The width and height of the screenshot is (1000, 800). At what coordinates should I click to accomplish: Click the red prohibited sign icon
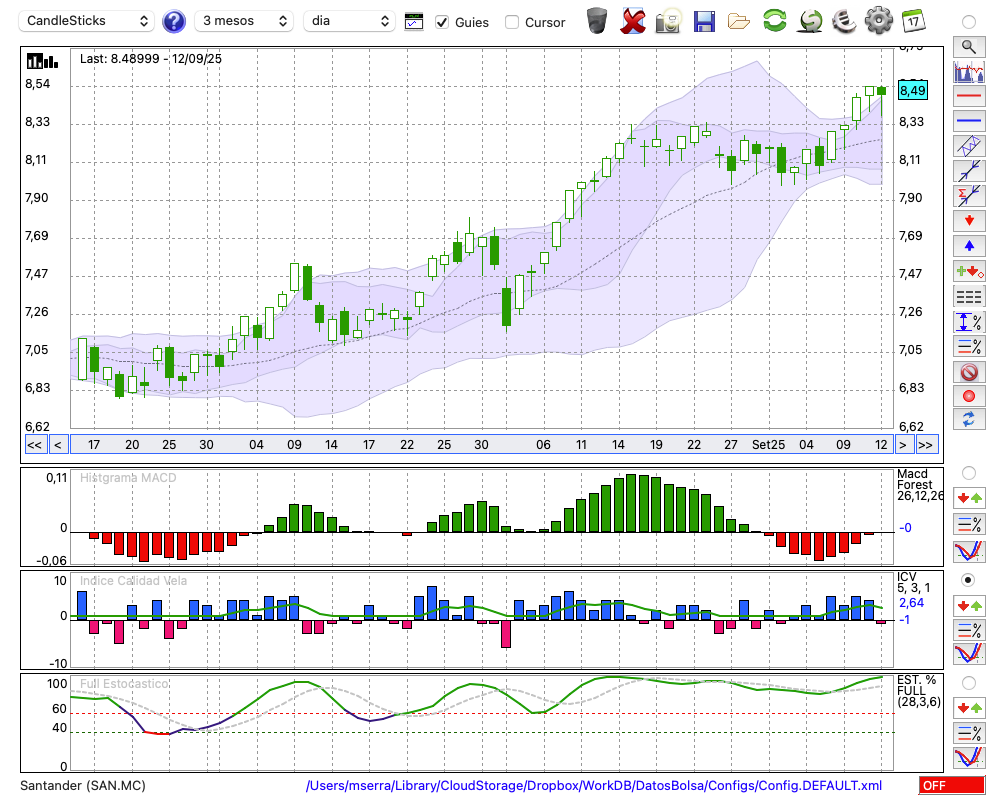tap(969, 371)
